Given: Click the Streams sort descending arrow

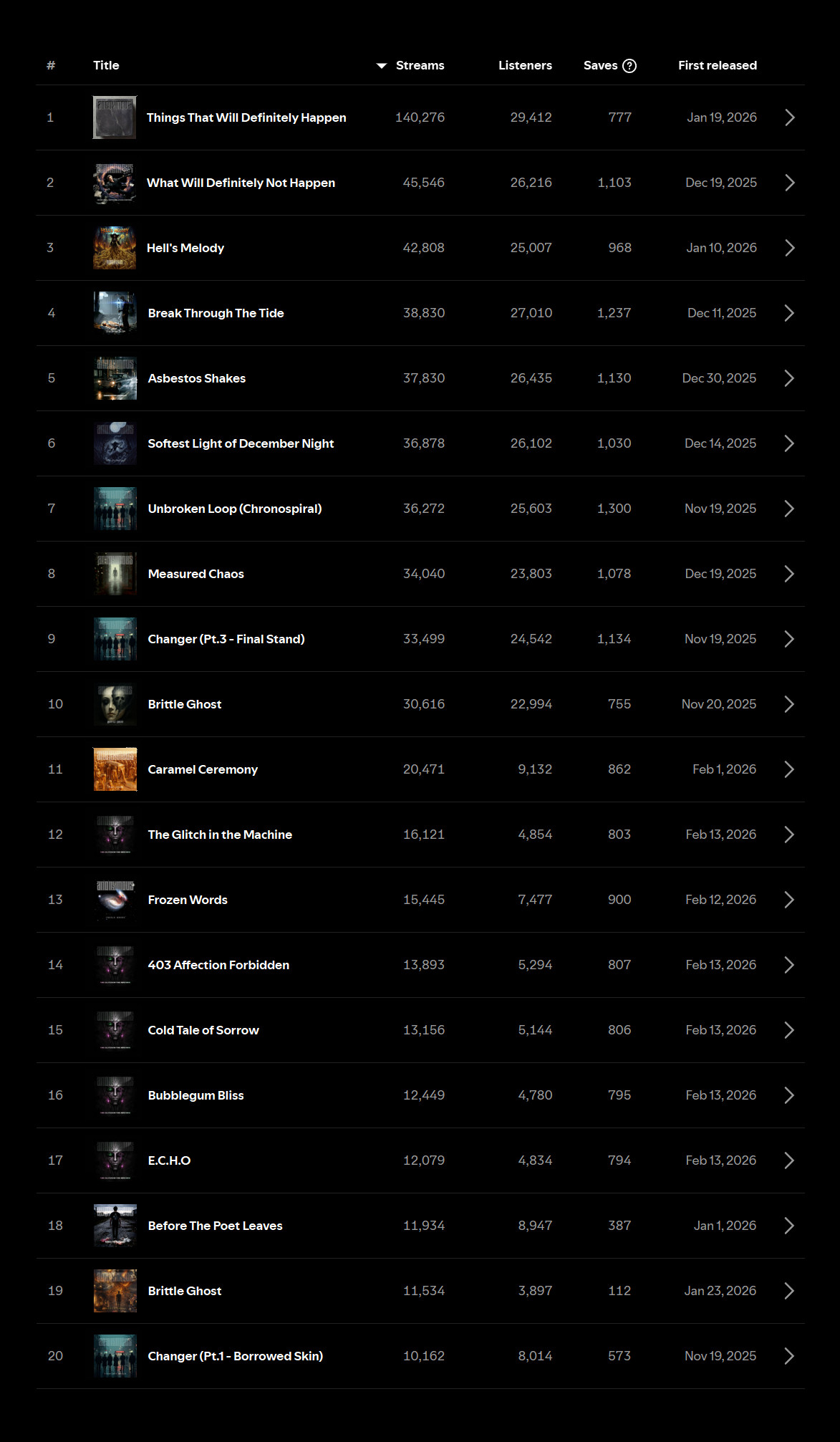Looking at the screenshot, I should point(382,66).
